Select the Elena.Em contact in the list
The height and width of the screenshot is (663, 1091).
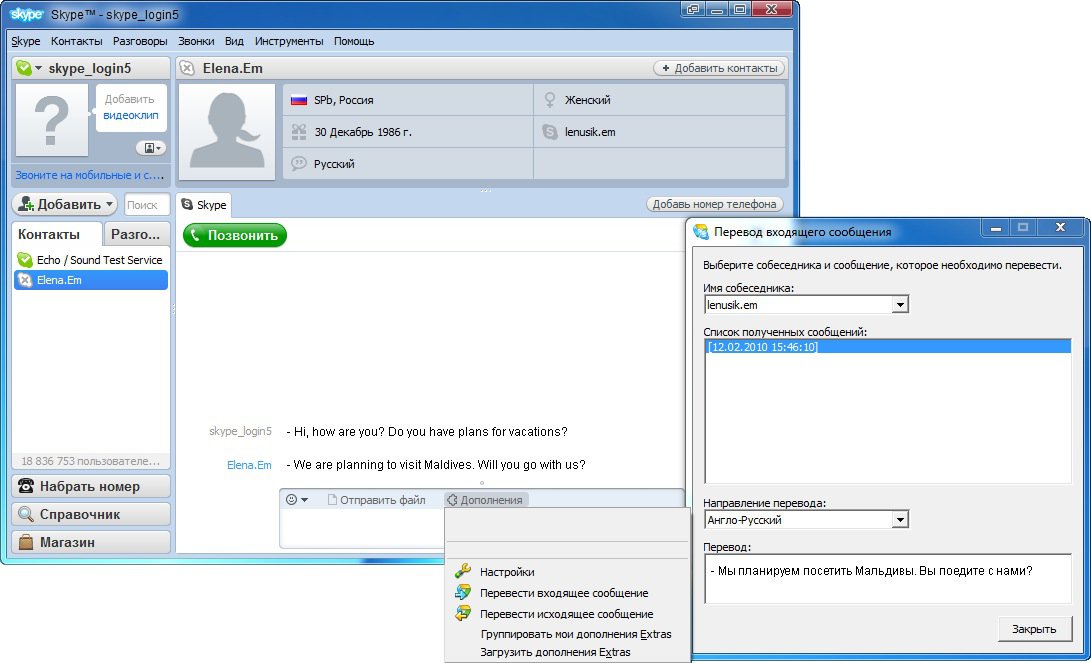(x=91, y=280)
